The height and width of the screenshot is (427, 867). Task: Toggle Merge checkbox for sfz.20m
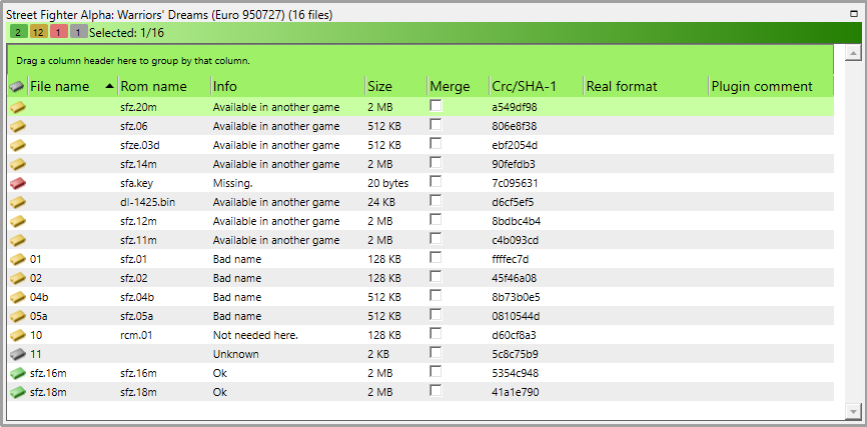click(x=436, y=106)
